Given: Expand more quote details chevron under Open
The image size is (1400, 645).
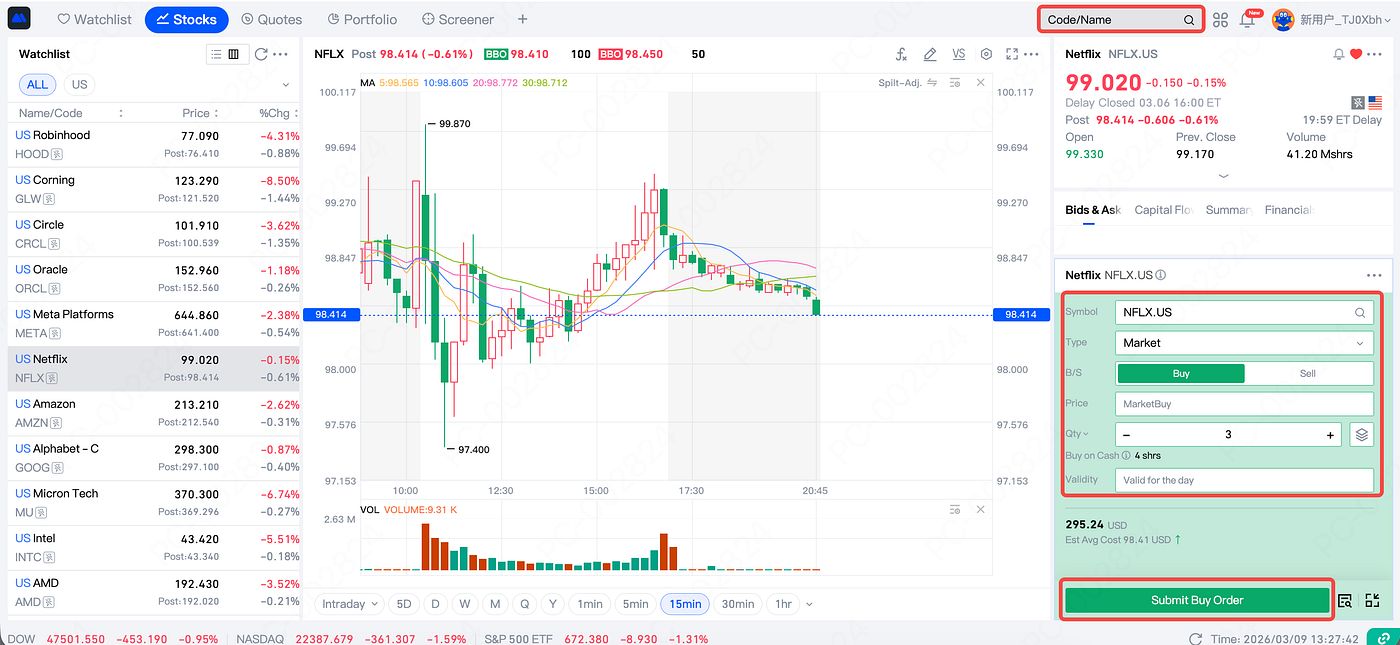Looking at the screenshot, I should [x=1224, y=176].
